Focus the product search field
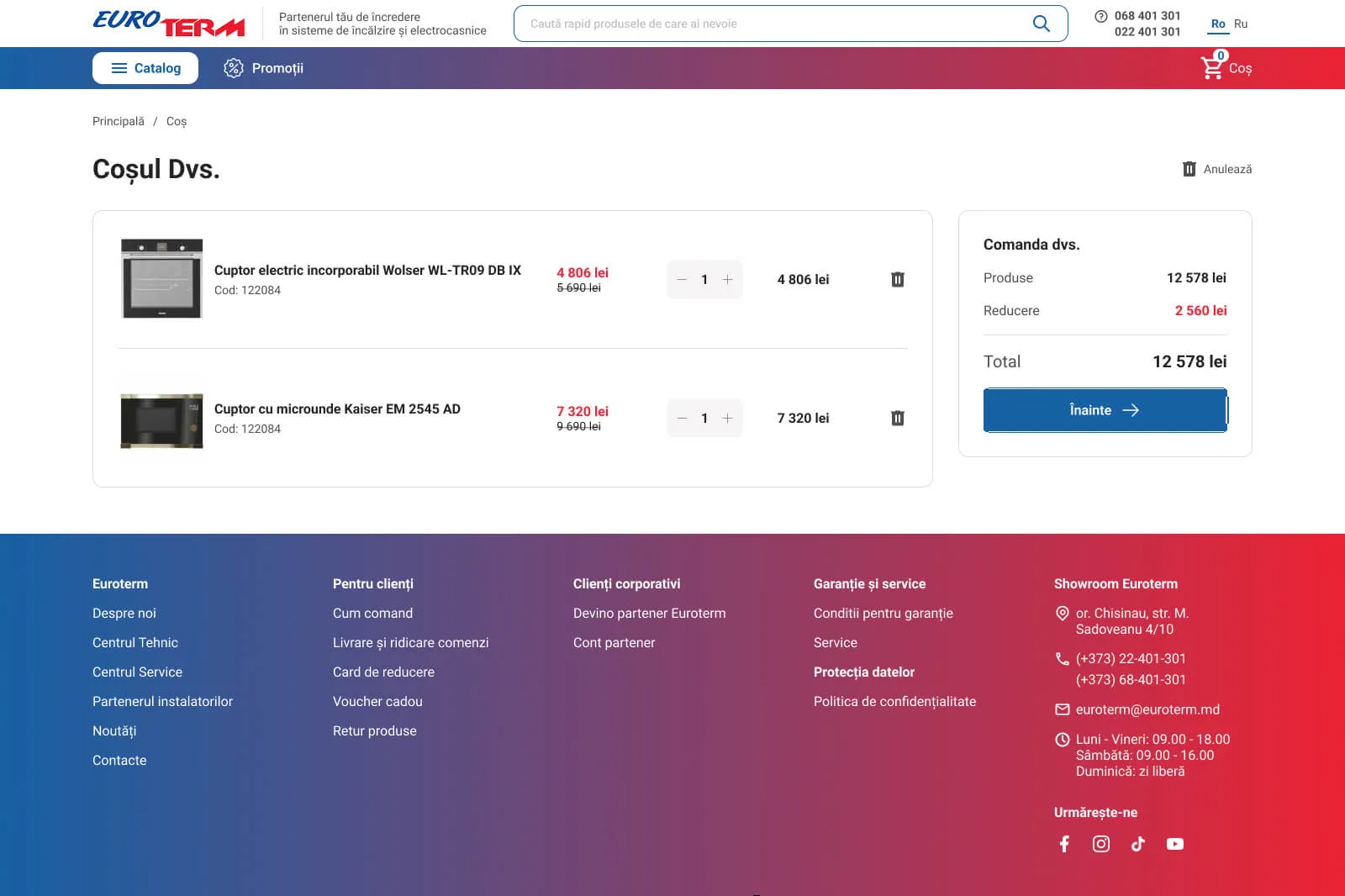Viewport: 1345px width, 896px height. (x=773, y=24)
